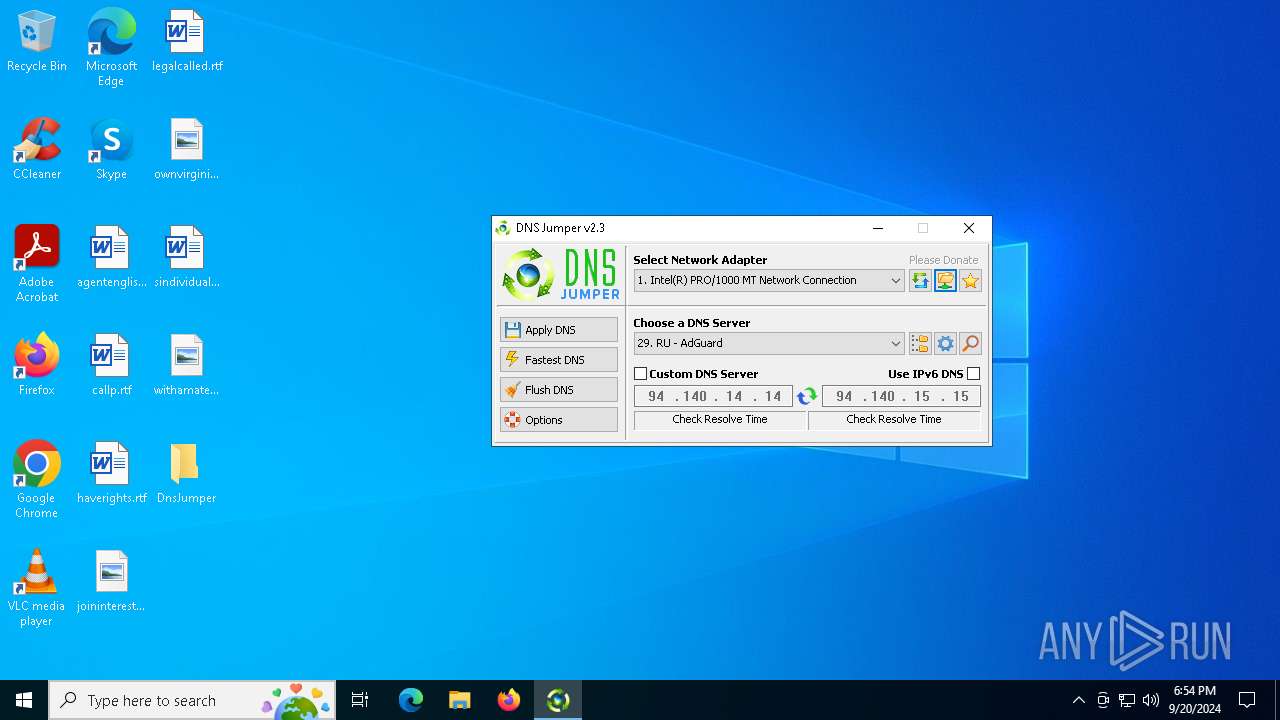
Task: Close the DNS Jumper window
Action: pyautogui.click(x=968, y=228)
